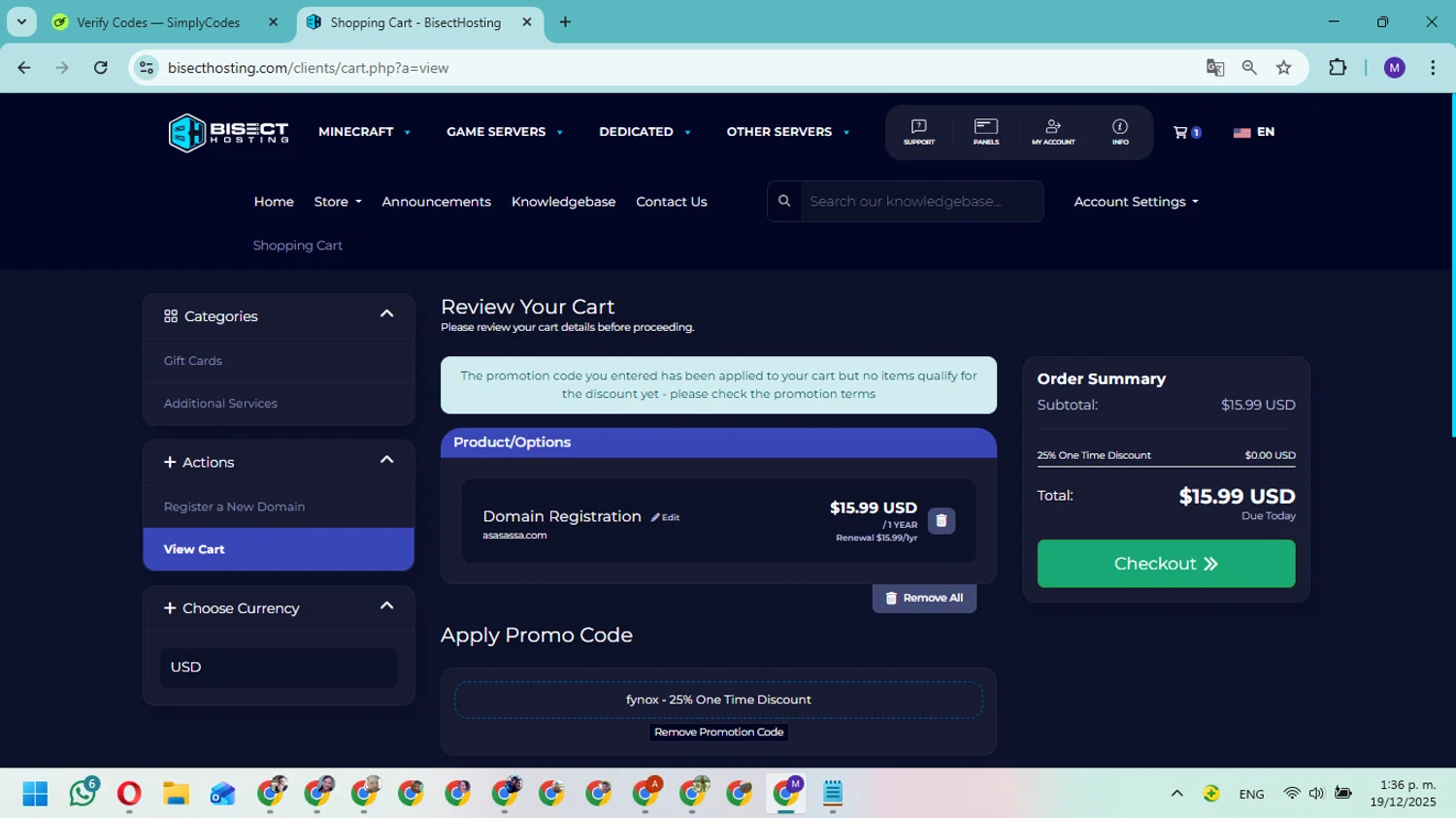Screen dimensions: 1456x818
Task: Collapse the Choose Currency panel
Action: pos(386,606)
